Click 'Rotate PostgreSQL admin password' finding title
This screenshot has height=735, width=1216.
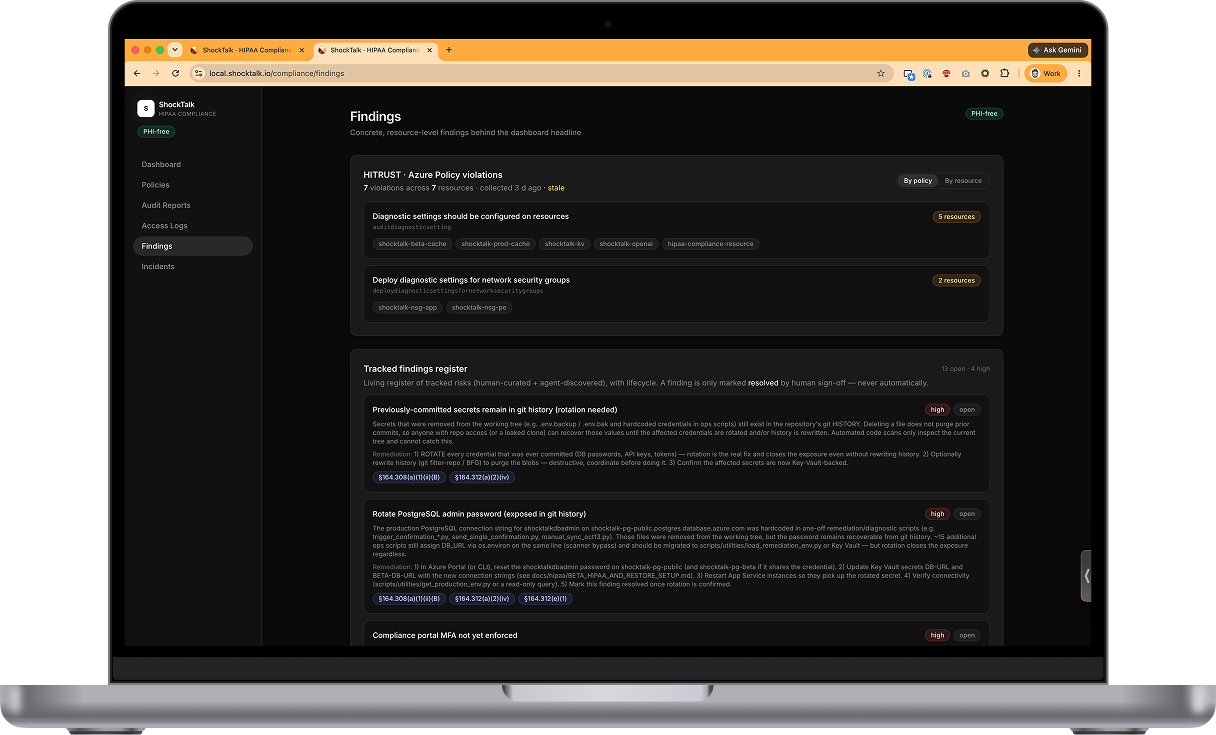(479, 514)
